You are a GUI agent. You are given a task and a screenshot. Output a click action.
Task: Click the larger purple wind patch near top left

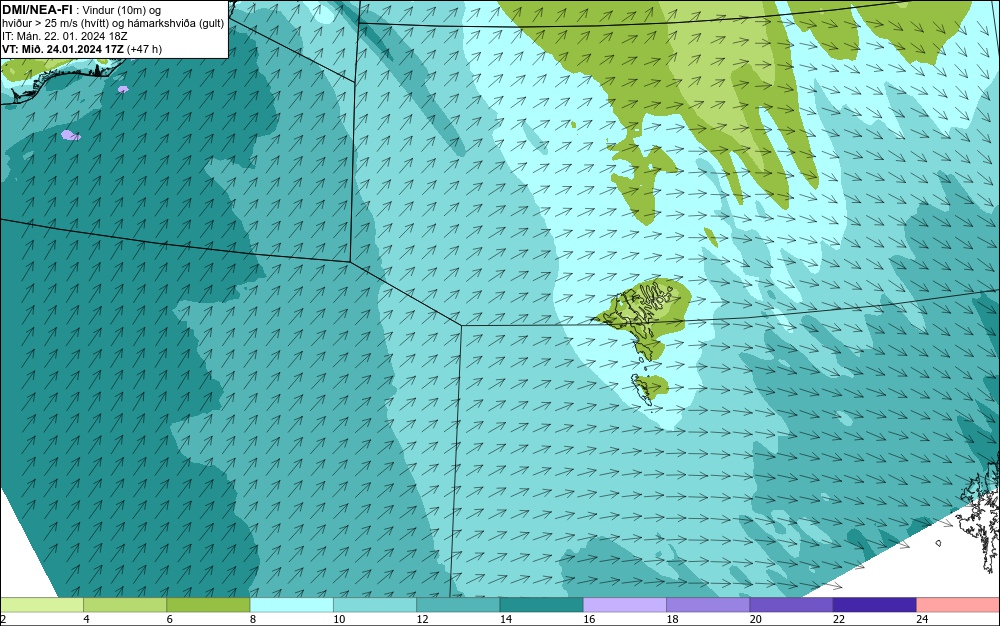pos(70,135)
